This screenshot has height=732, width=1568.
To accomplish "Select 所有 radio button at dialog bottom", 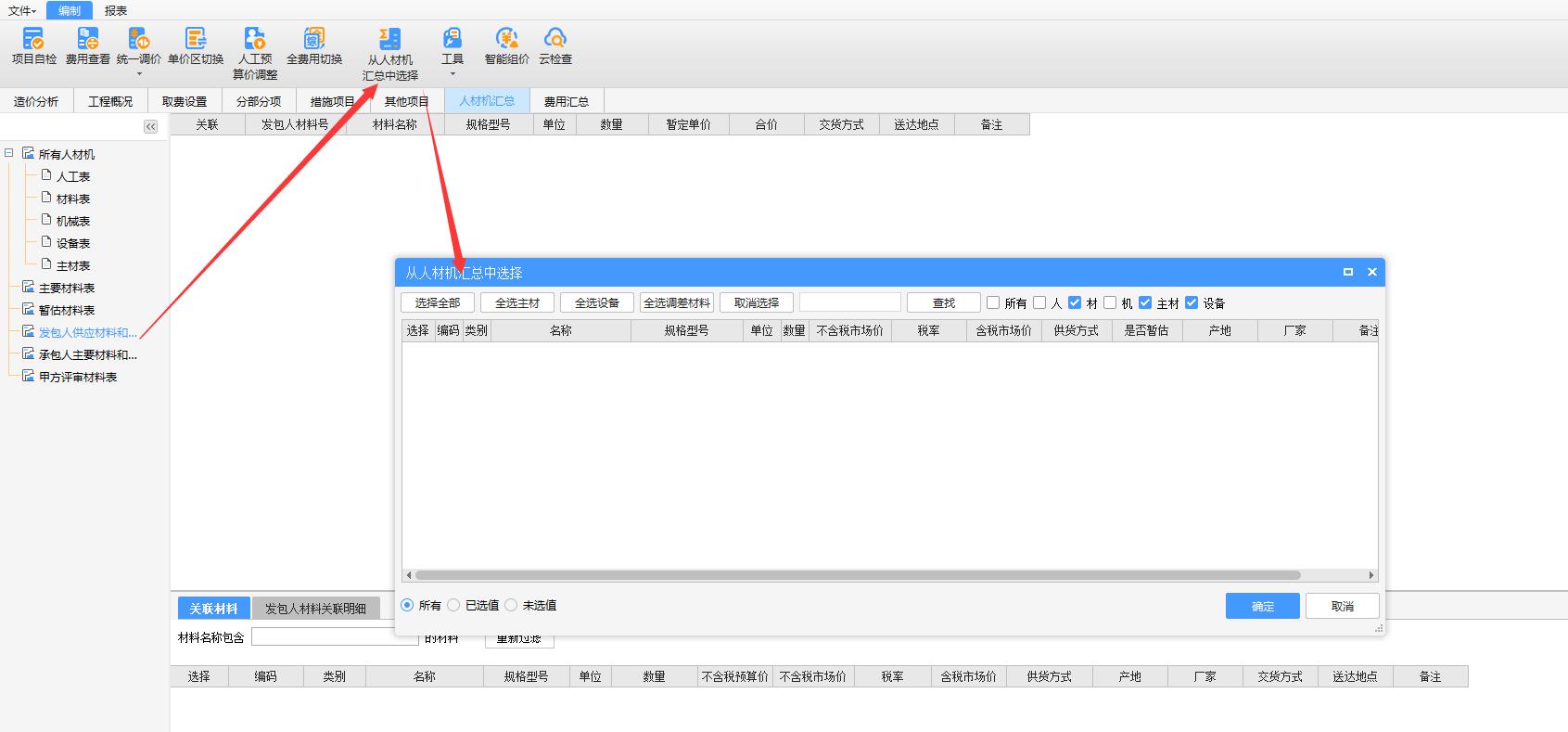I will click(x=407, y=605).
